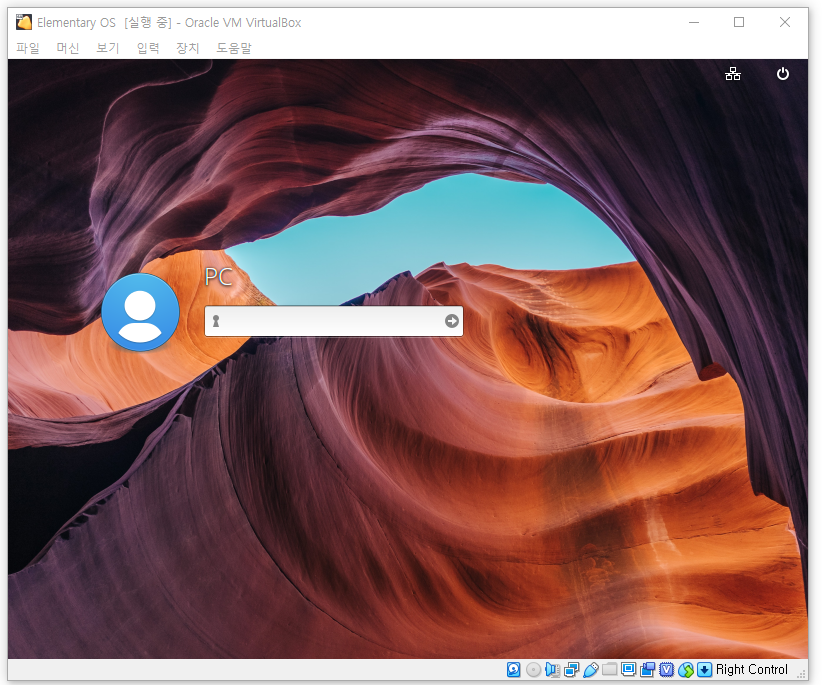Click the Right Control host key label
Image resolution: width=824 pixels, height=685 pixels.
(x=751, y=669)
